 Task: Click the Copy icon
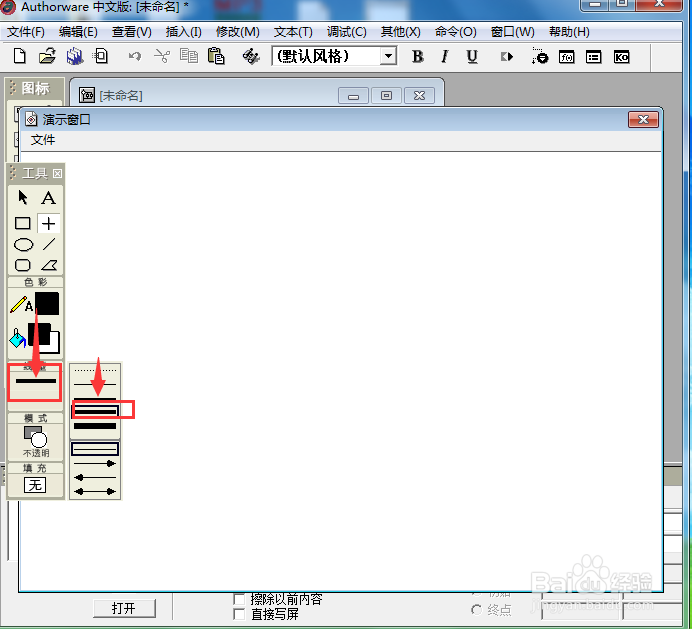(189, 56)
